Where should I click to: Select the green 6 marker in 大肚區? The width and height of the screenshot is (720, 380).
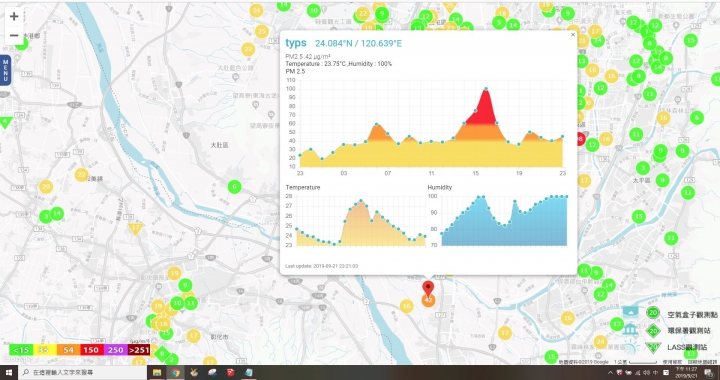tap(235, 187)
